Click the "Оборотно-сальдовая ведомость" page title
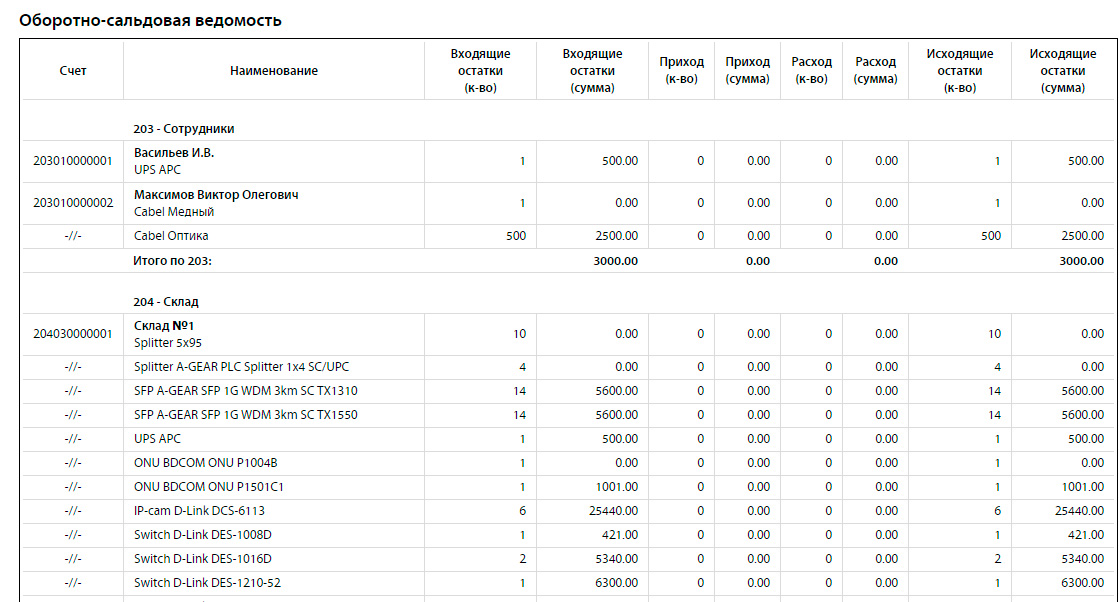This screenshot has height=602, width=1119. 150,20
